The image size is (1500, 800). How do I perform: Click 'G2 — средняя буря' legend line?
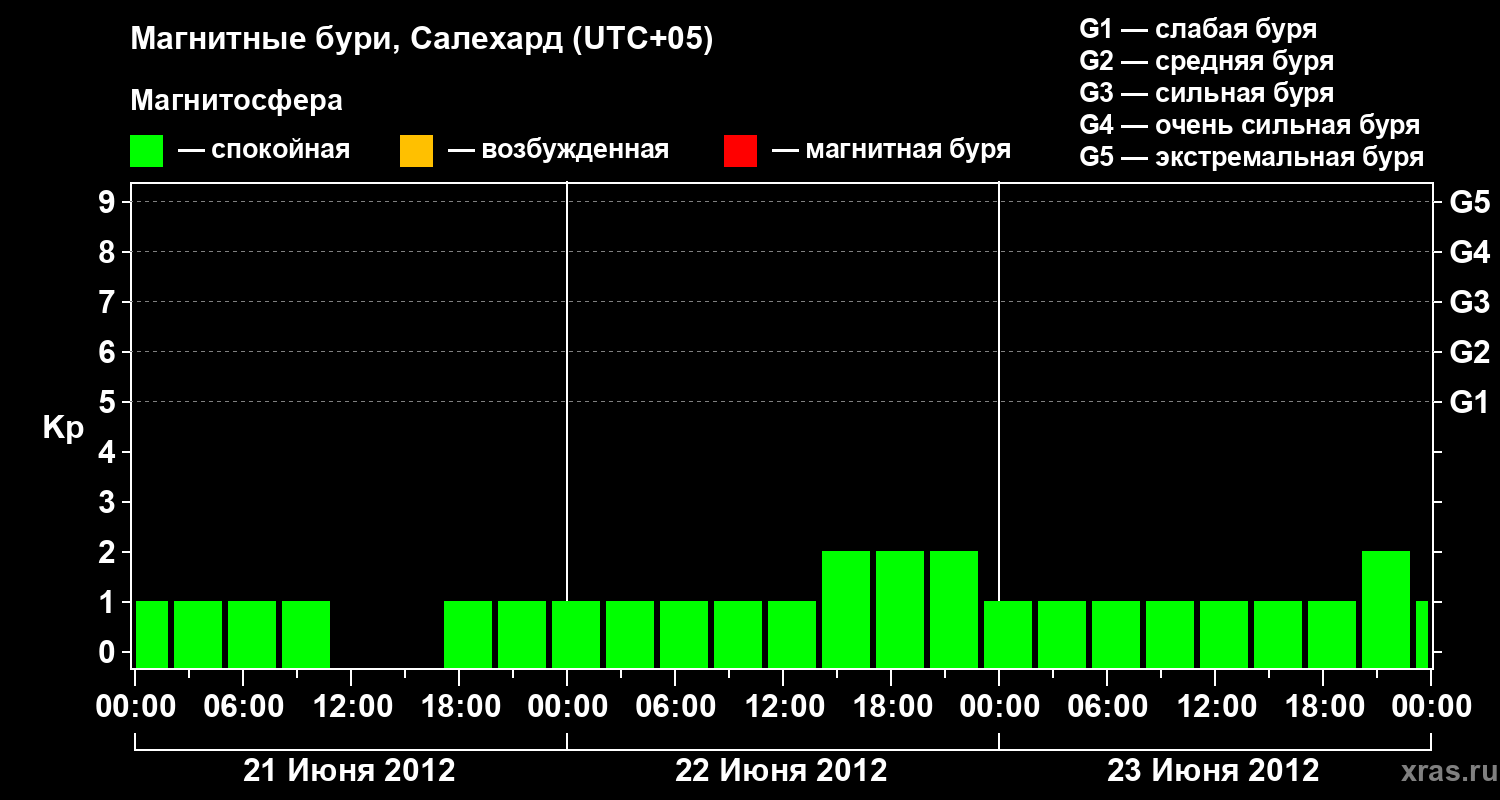click(1206, 61)
